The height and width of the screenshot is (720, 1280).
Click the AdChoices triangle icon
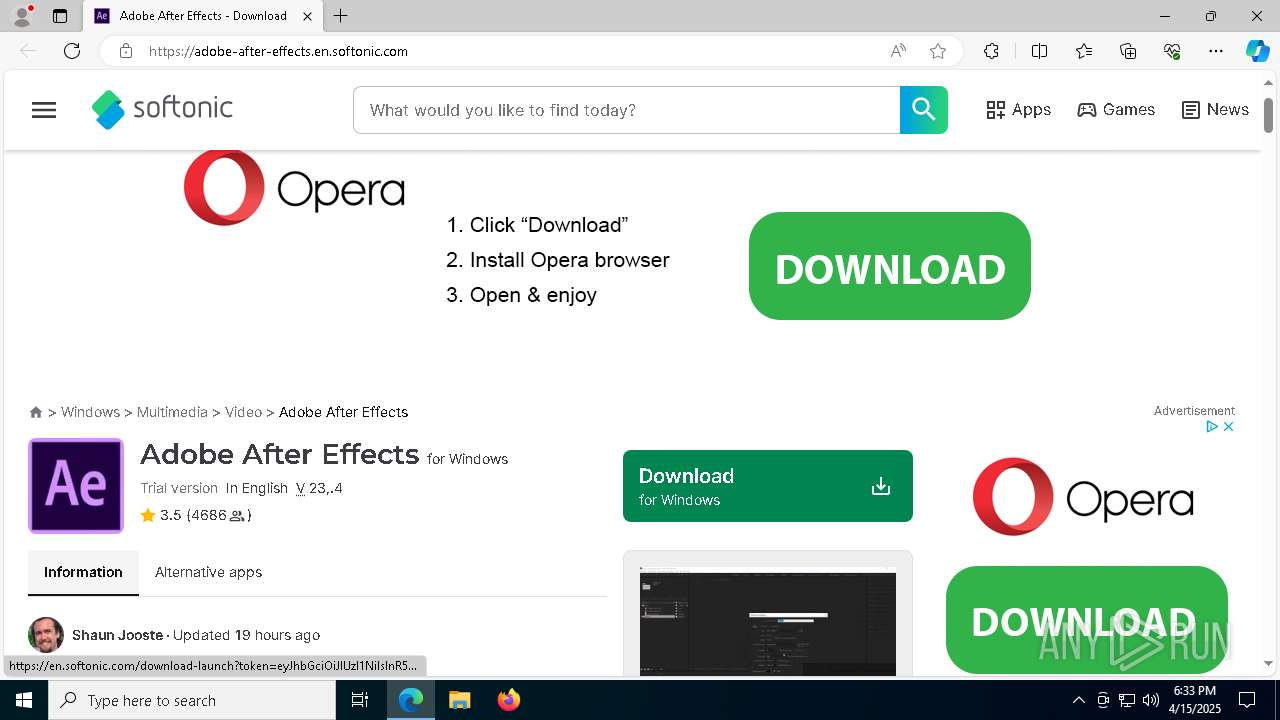1211,426
